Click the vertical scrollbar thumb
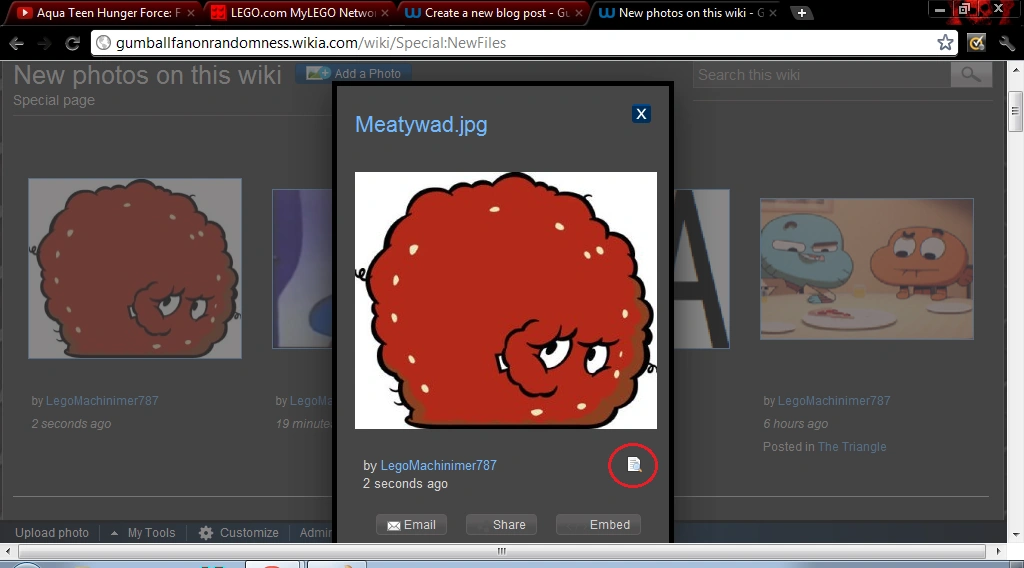 (x=1016, y=111)
